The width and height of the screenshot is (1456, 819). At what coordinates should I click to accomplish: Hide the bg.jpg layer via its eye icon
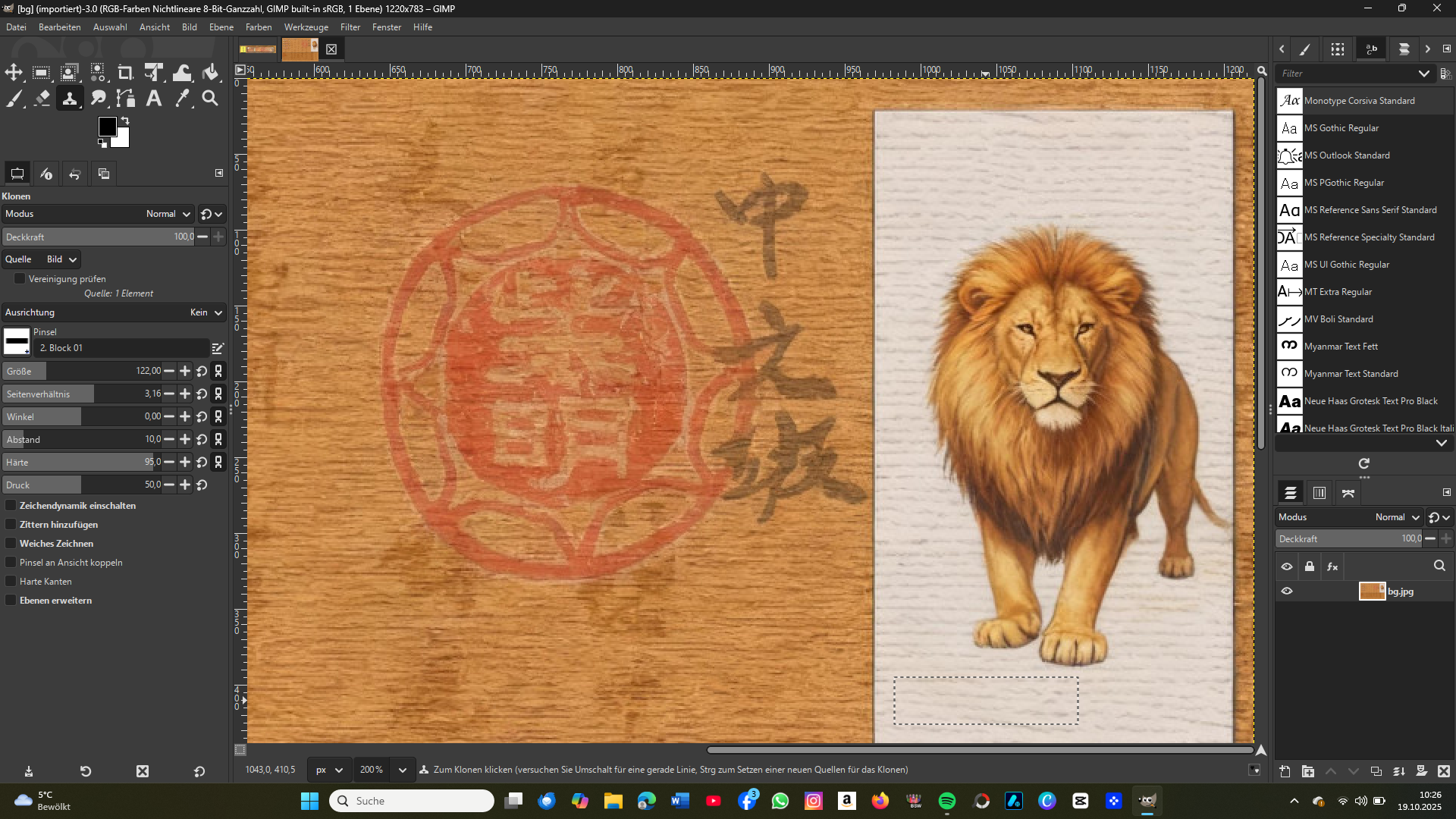click(1287, 591)
